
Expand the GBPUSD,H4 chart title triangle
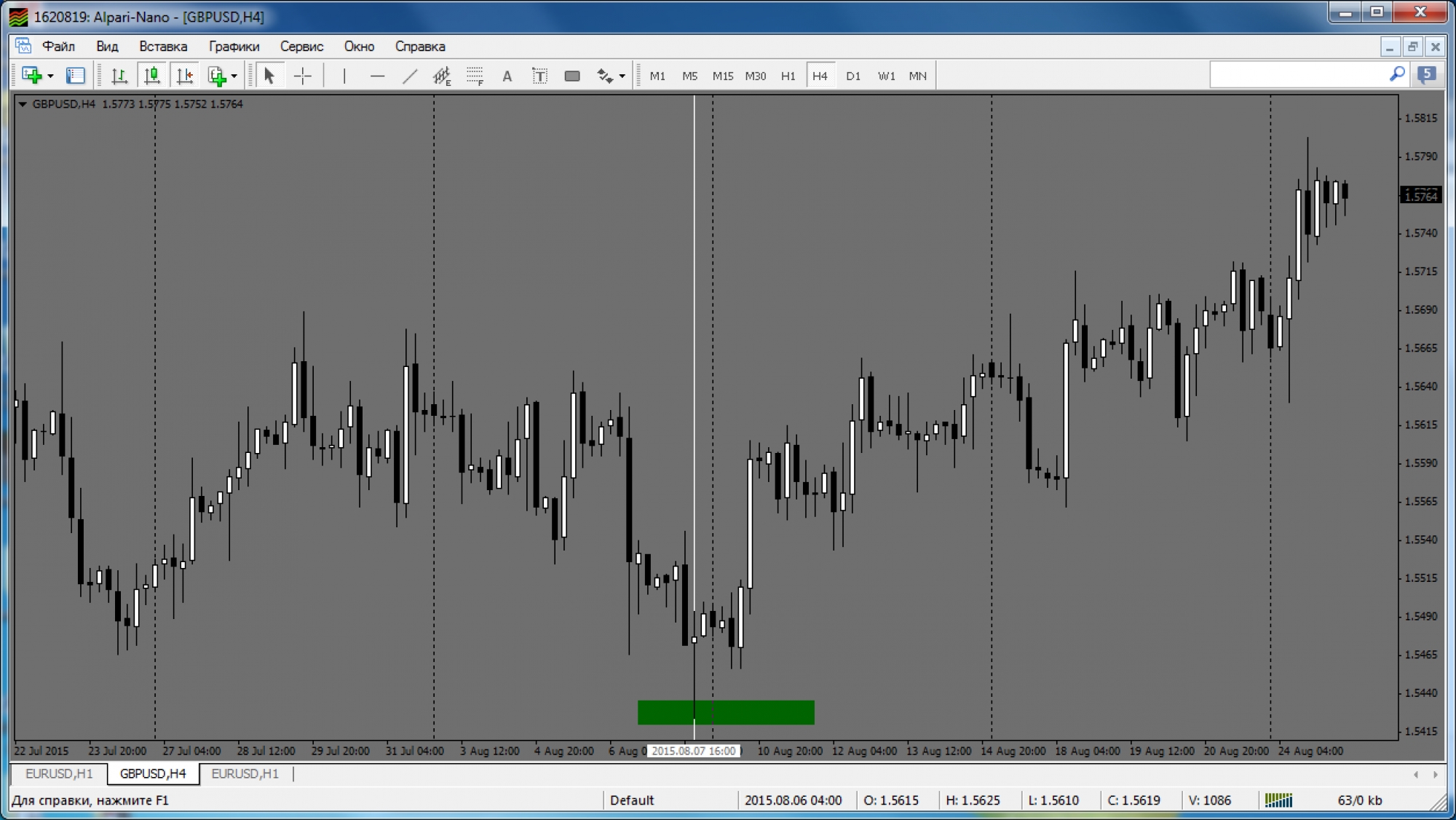pyautogui.click(x=23, y=104)
